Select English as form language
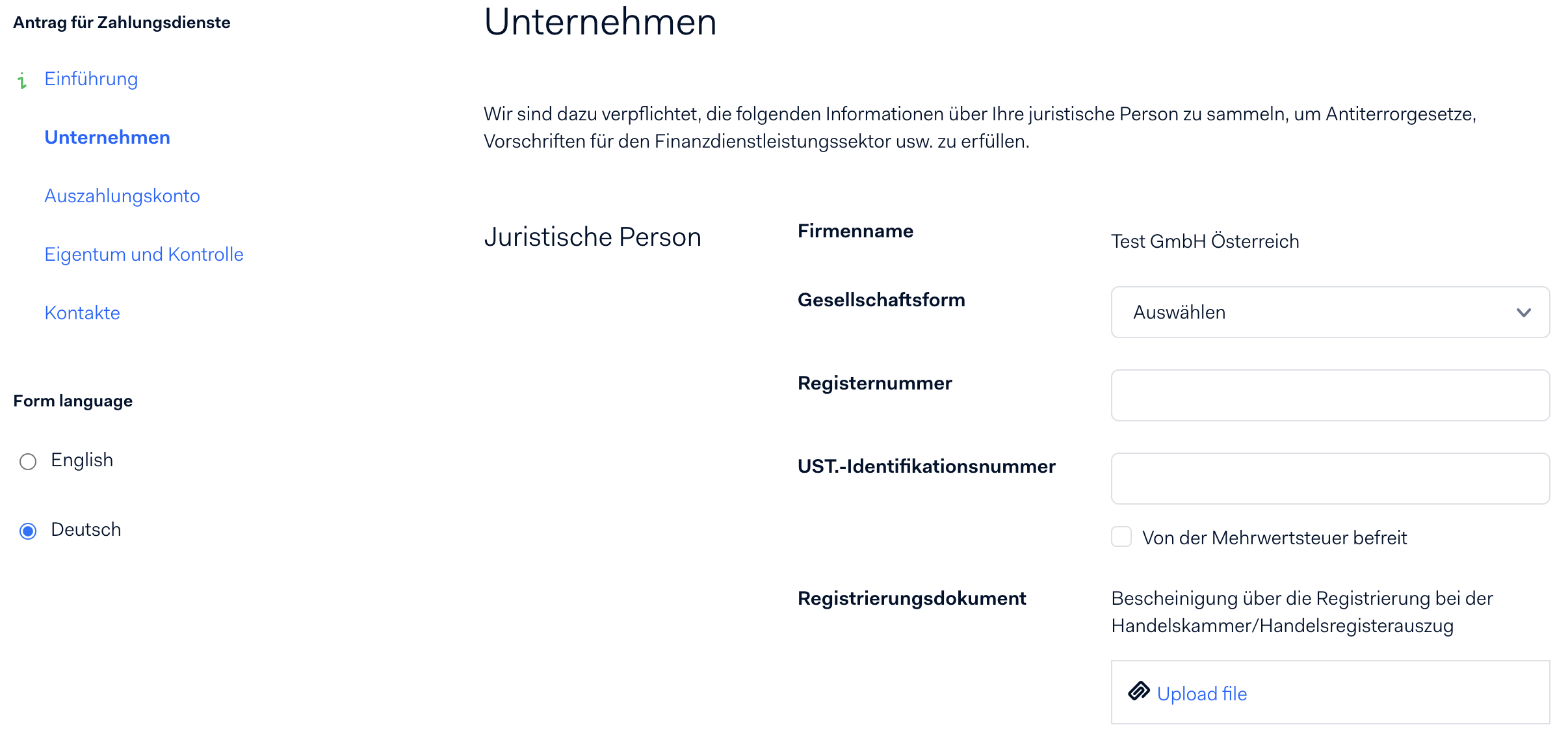This screenshot has width=1568, height=740. tap(28, 461)
